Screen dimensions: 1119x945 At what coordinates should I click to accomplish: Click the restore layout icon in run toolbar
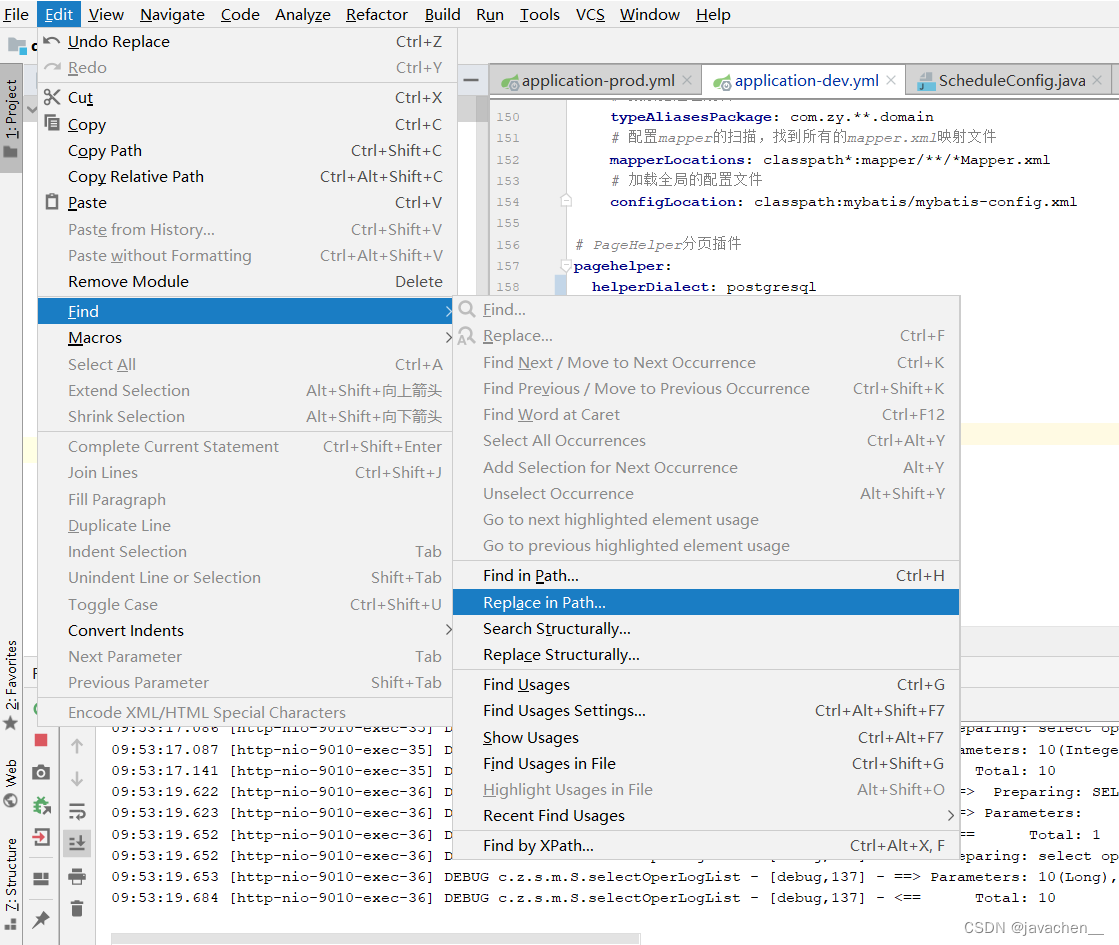(x=40, y=877)
